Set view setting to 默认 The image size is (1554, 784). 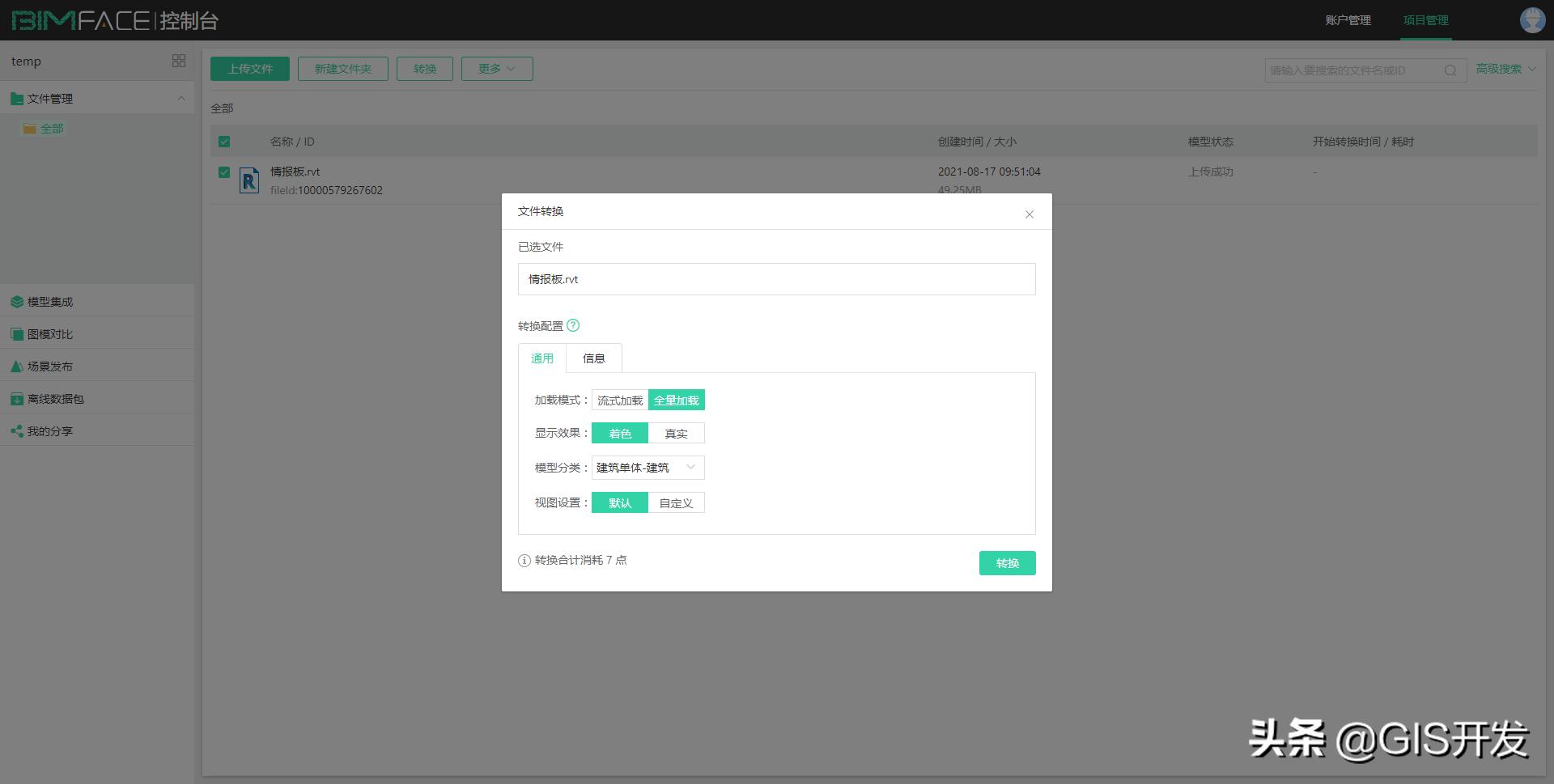(x=620, y=503)
